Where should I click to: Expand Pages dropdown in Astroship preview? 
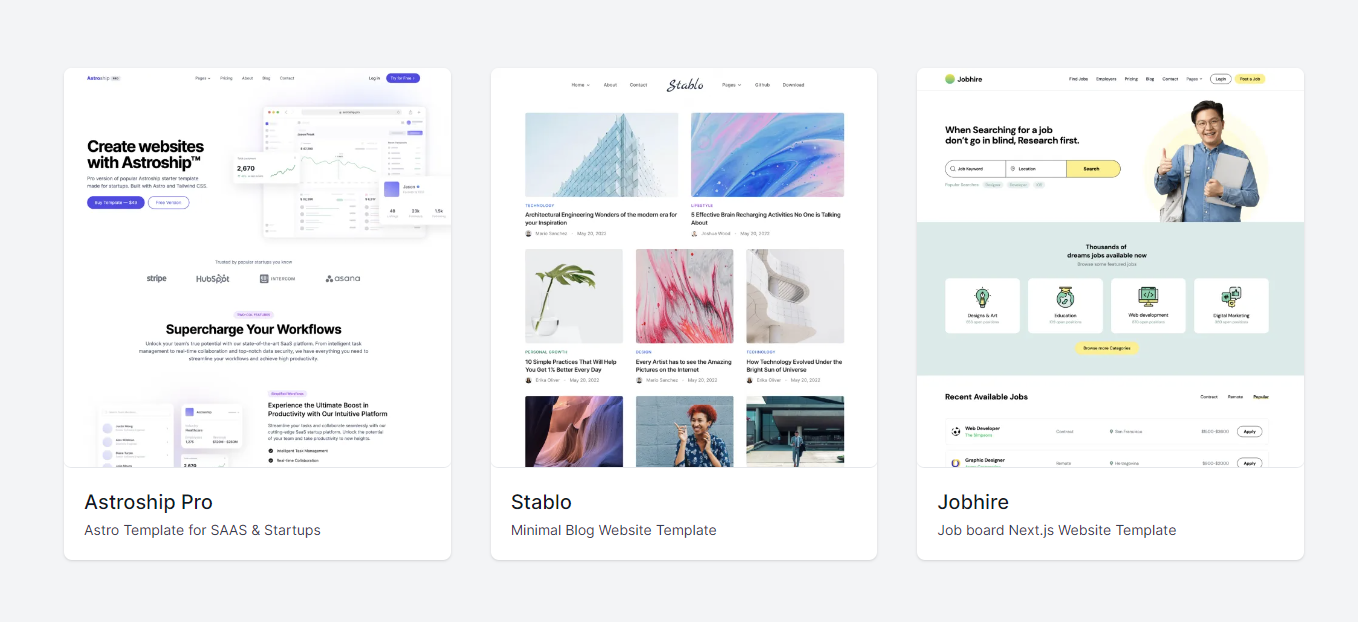(203, 78)
